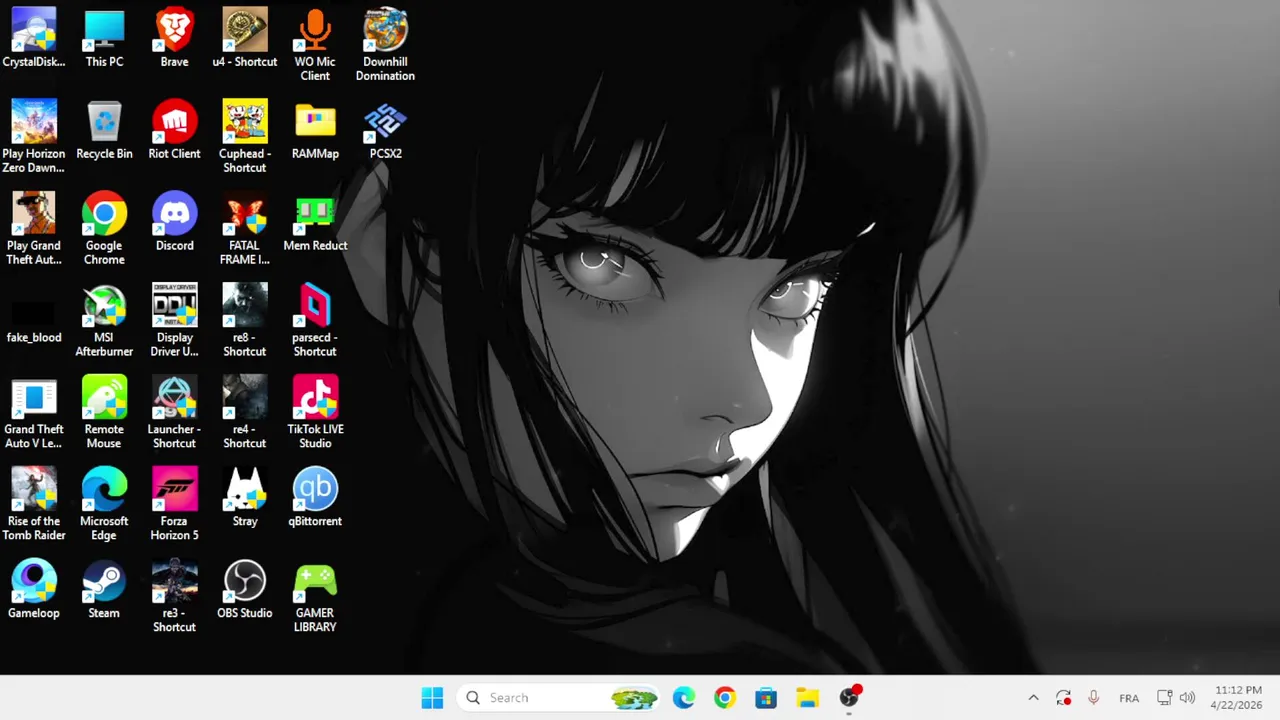
Task: Open the FRA language switcher
Action: tap(1129, 698)
